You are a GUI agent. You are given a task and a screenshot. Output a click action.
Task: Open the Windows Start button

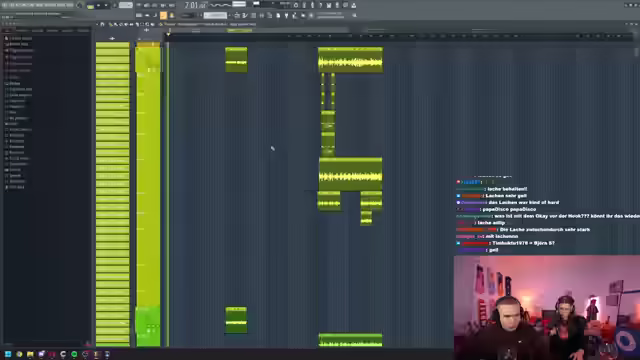8,354
